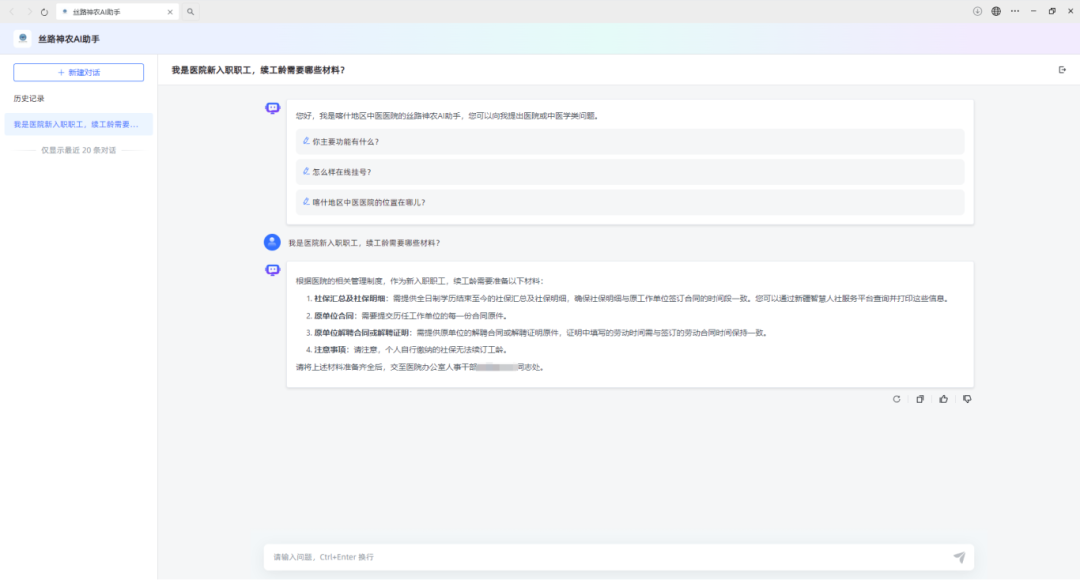The width and height of the screenshot is (1080, 580).
Task: Click the exit icon in chat header
Action: point(1062,70)
